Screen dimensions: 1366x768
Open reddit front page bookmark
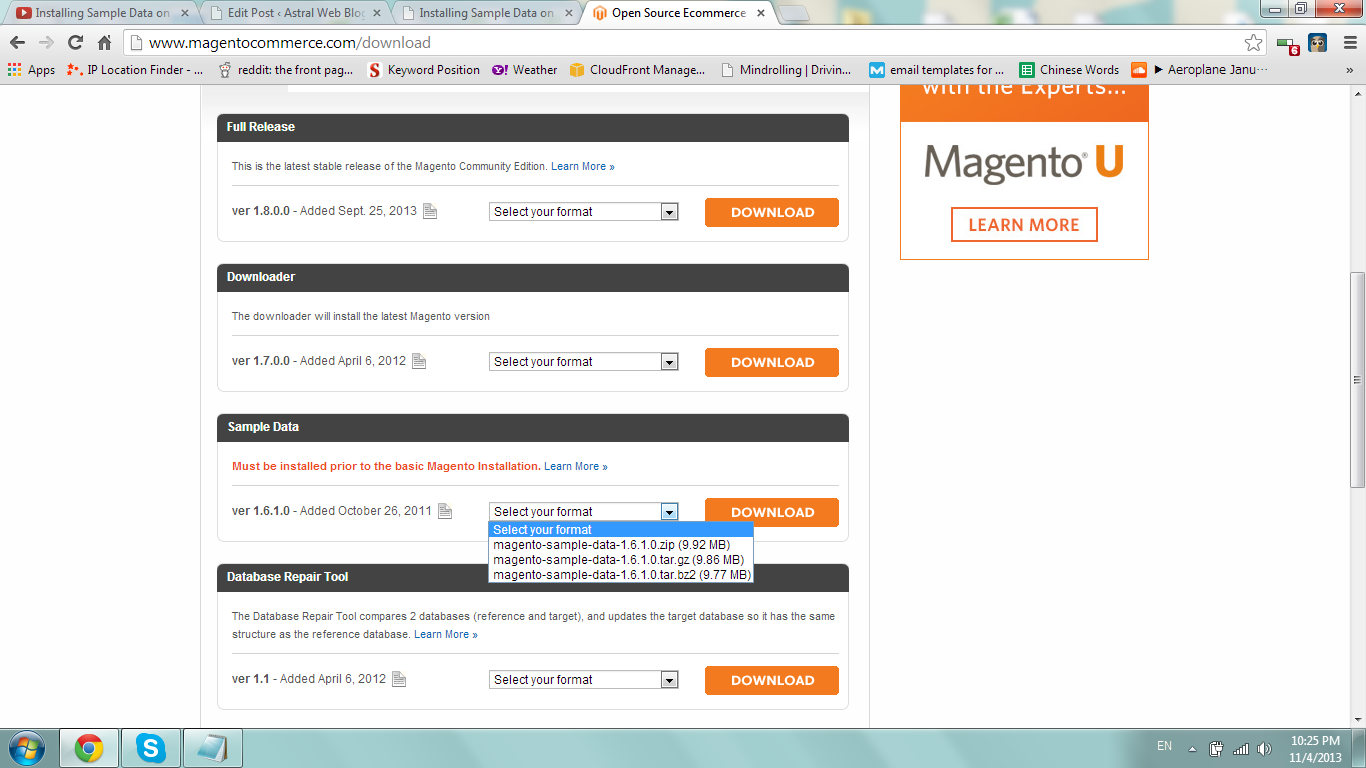click(286, 70)
